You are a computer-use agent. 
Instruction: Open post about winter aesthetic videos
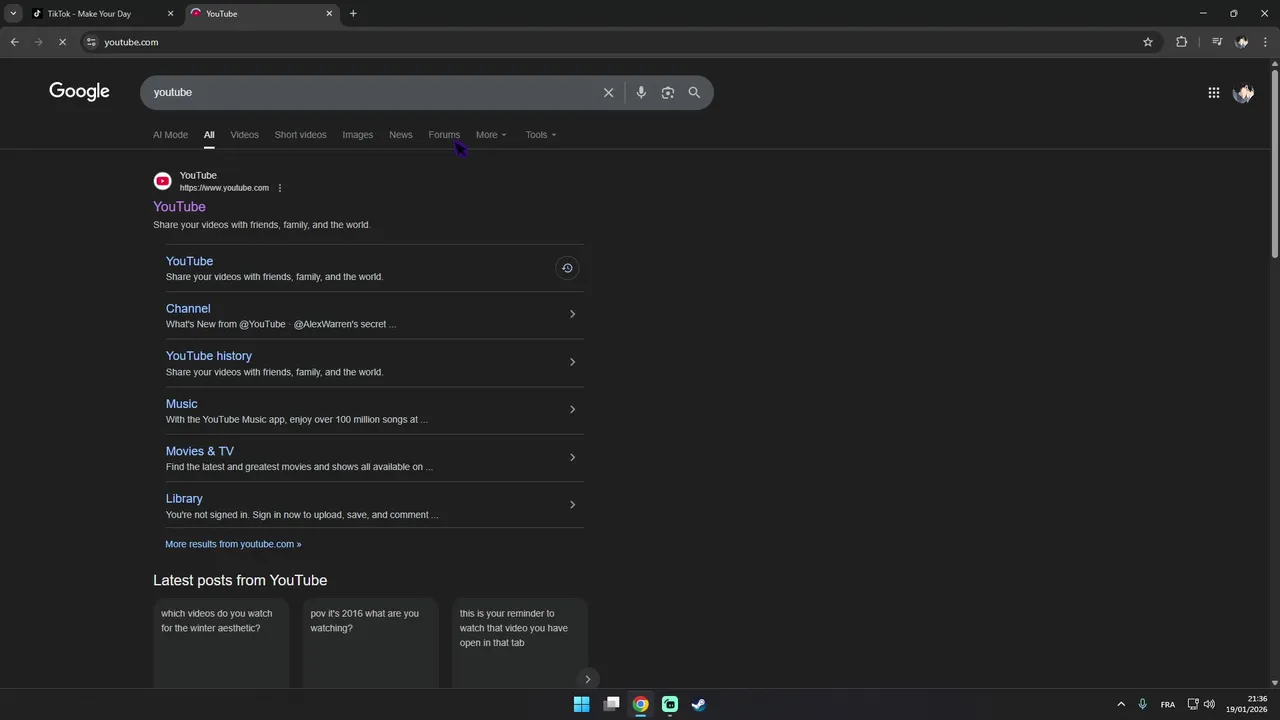pyautogui.click(x=221, y=643)
